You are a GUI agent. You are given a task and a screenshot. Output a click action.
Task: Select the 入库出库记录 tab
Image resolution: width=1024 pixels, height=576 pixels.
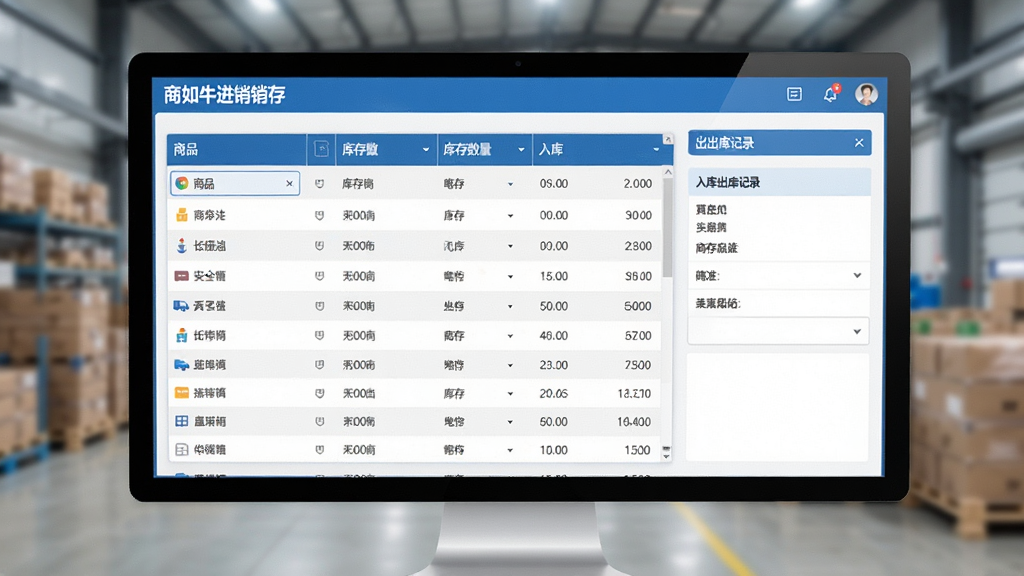779,182
